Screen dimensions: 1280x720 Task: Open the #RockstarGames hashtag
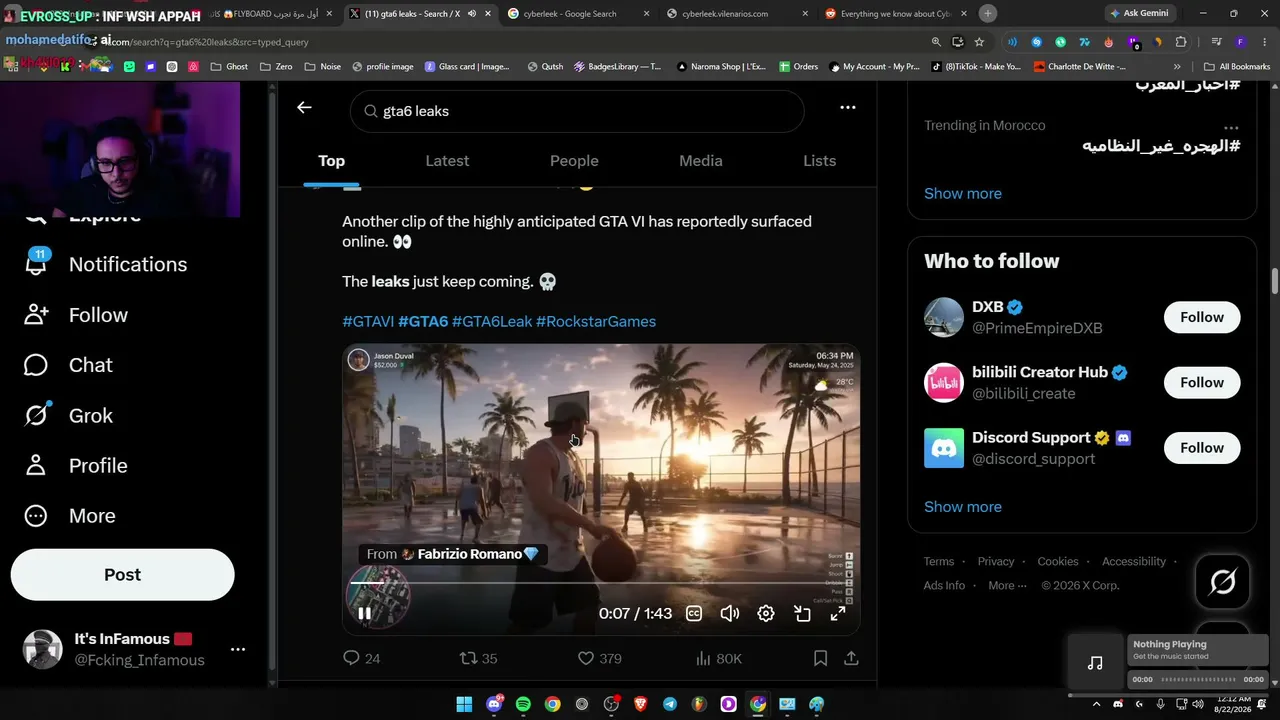click(596, 322)
